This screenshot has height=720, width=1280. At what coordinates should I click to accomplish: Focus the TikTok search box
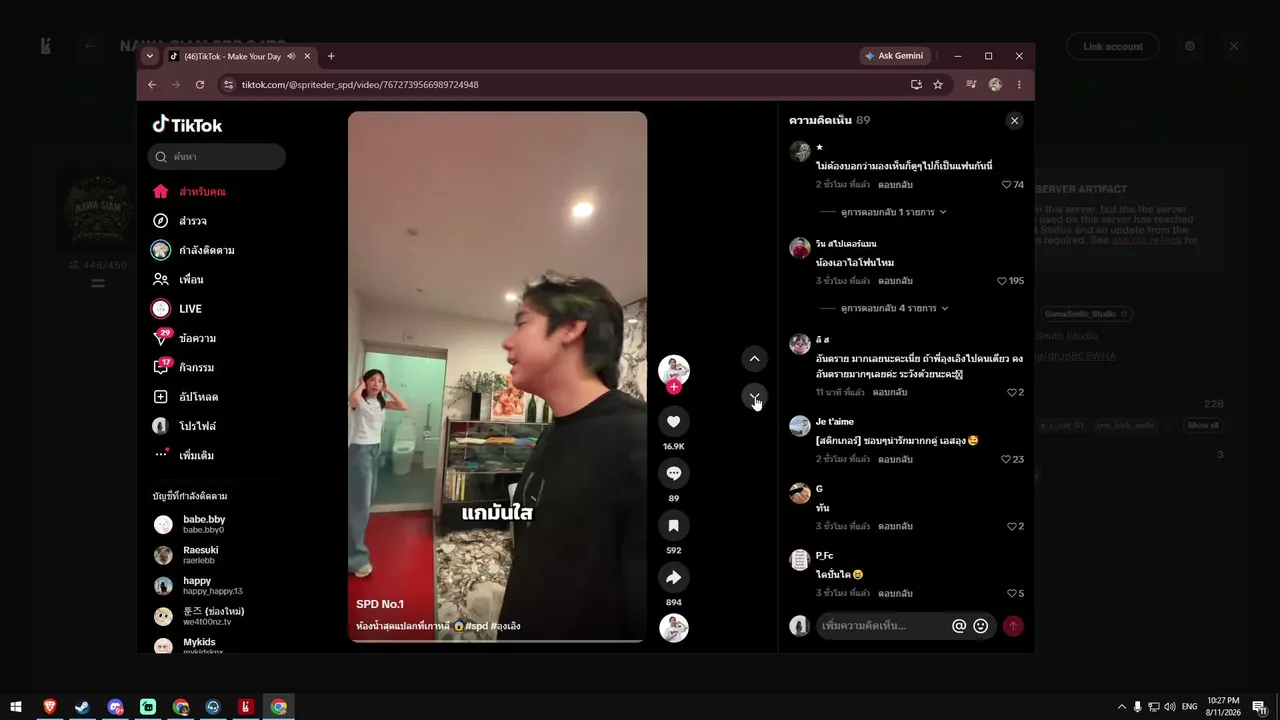[216, 156]
